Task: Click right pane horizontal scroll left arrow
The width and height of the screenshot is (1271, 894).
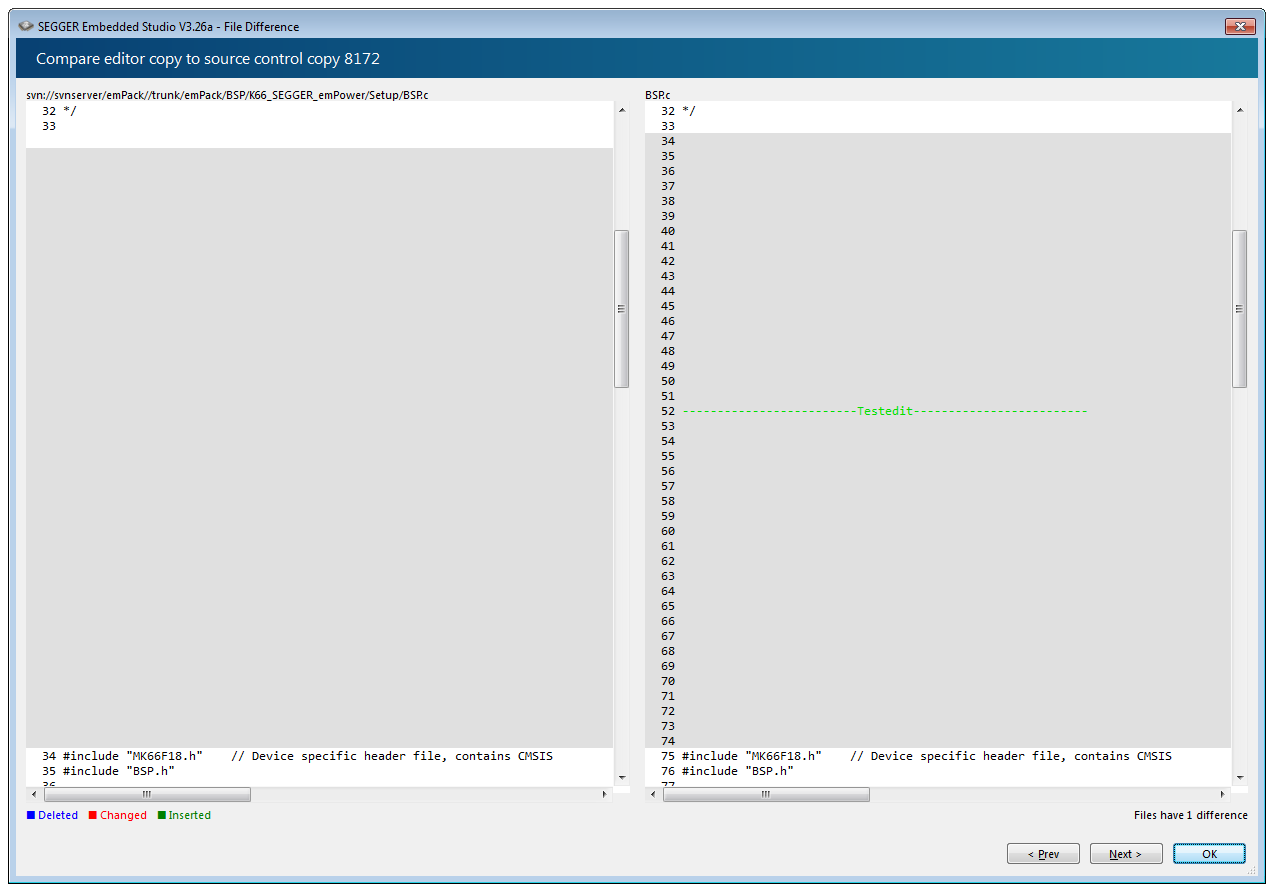Action: (654, 794)
